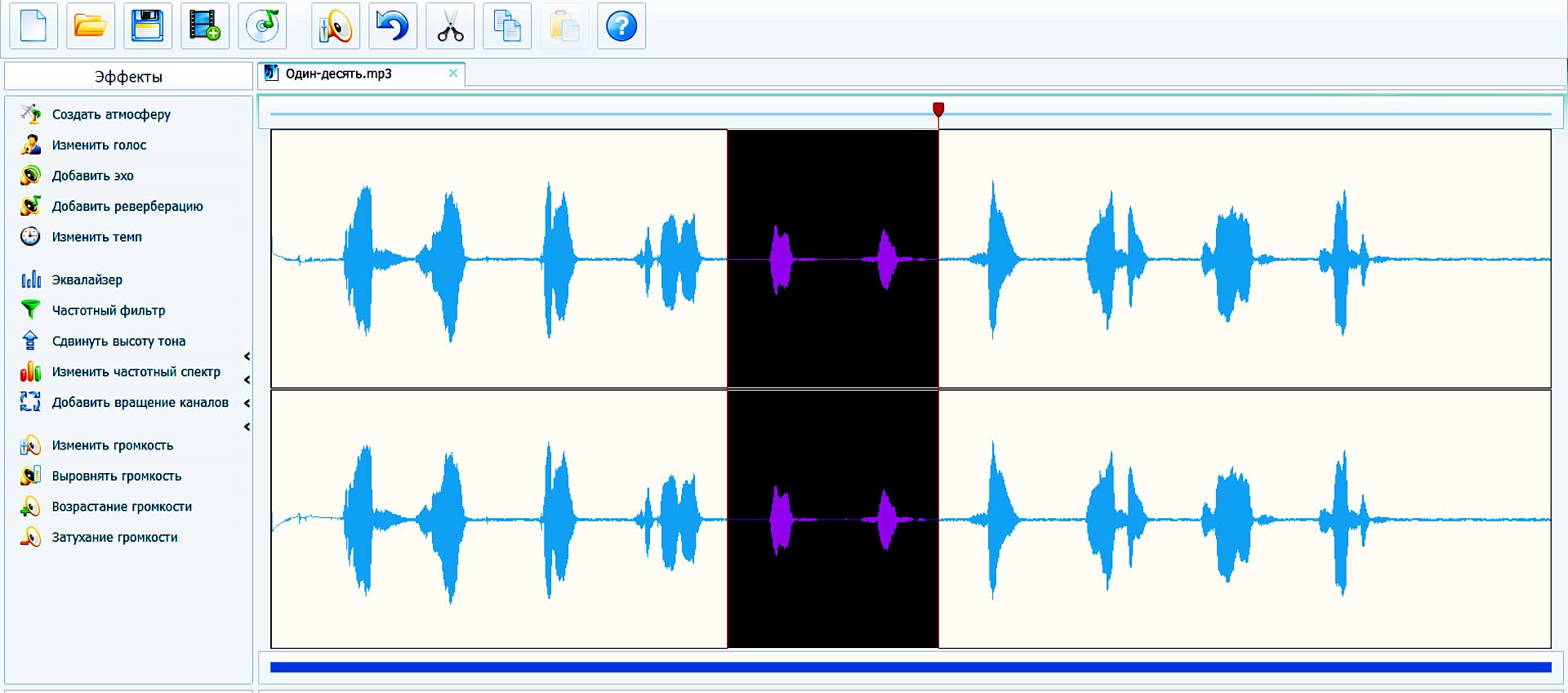Select the Возрастание громкости effect
The image size is (1568, 693).
(x=122, y=507)
